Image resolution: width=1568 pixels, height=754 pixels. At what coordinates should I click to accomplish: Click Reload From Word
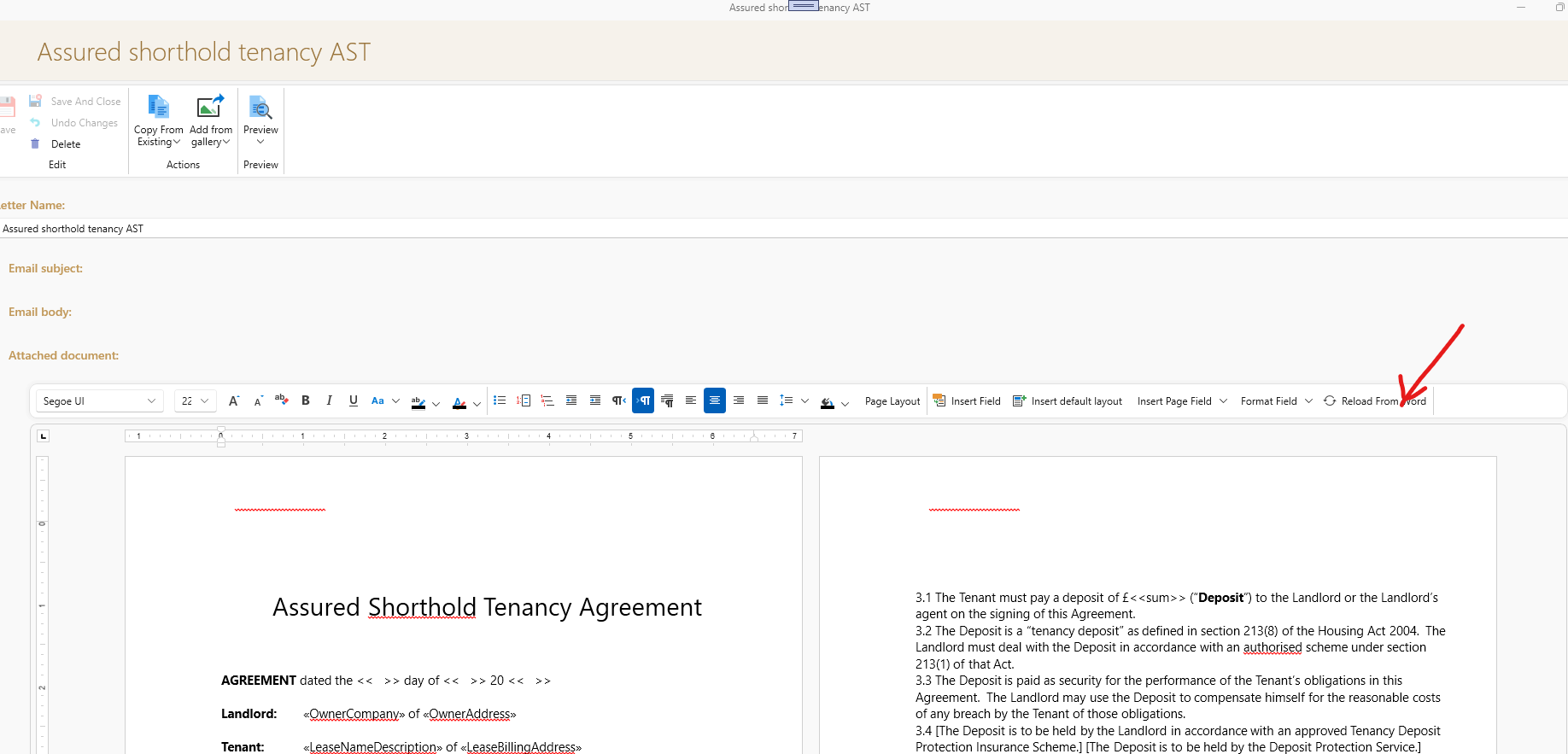[x=1375, y=401]
